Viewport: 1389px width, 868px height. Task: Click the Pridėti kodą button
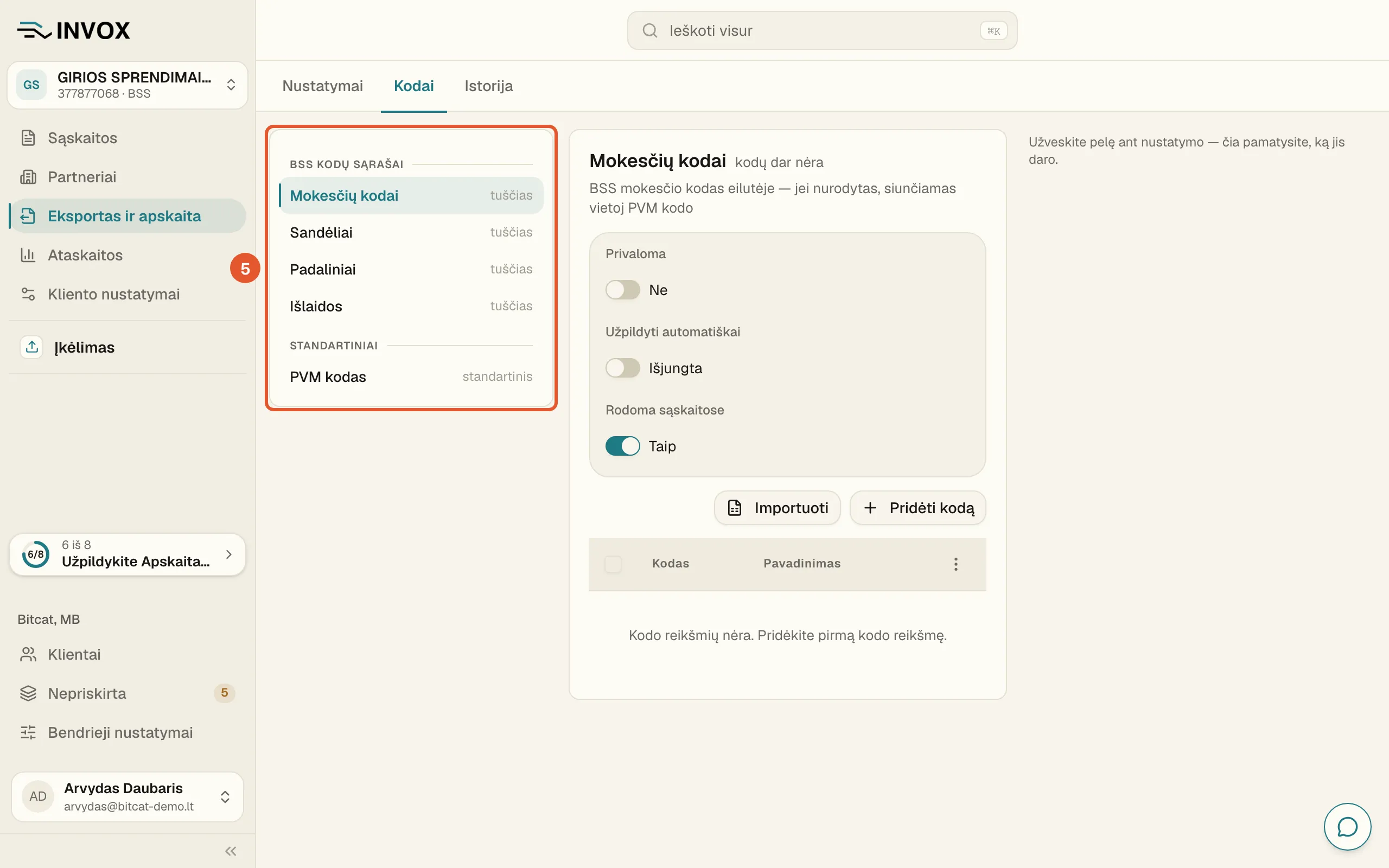point(918,508)
